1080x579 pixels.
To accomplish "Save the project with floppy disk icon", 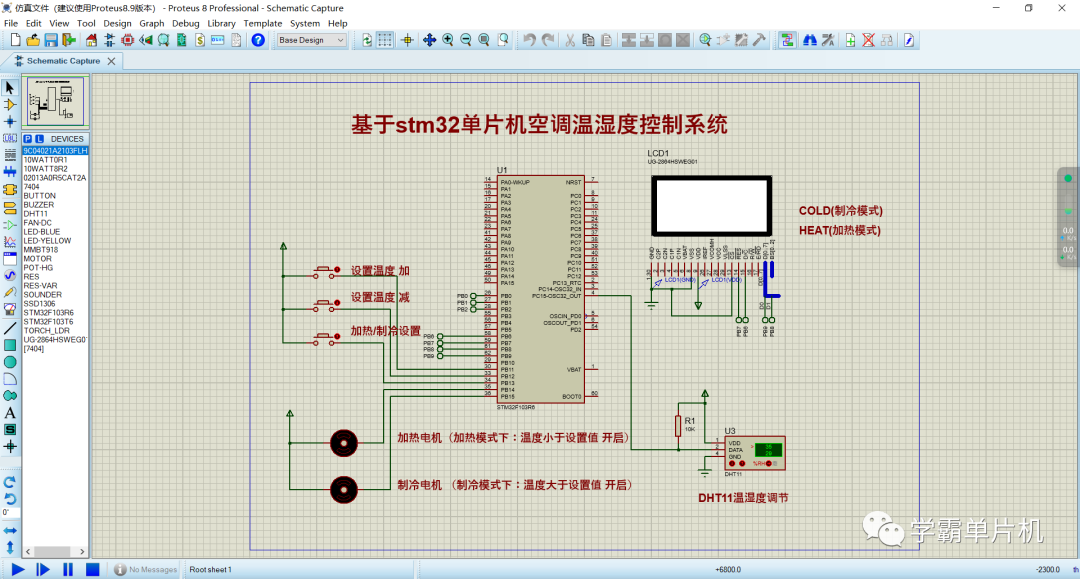I will pyautogui.click(x=51, y=41).
